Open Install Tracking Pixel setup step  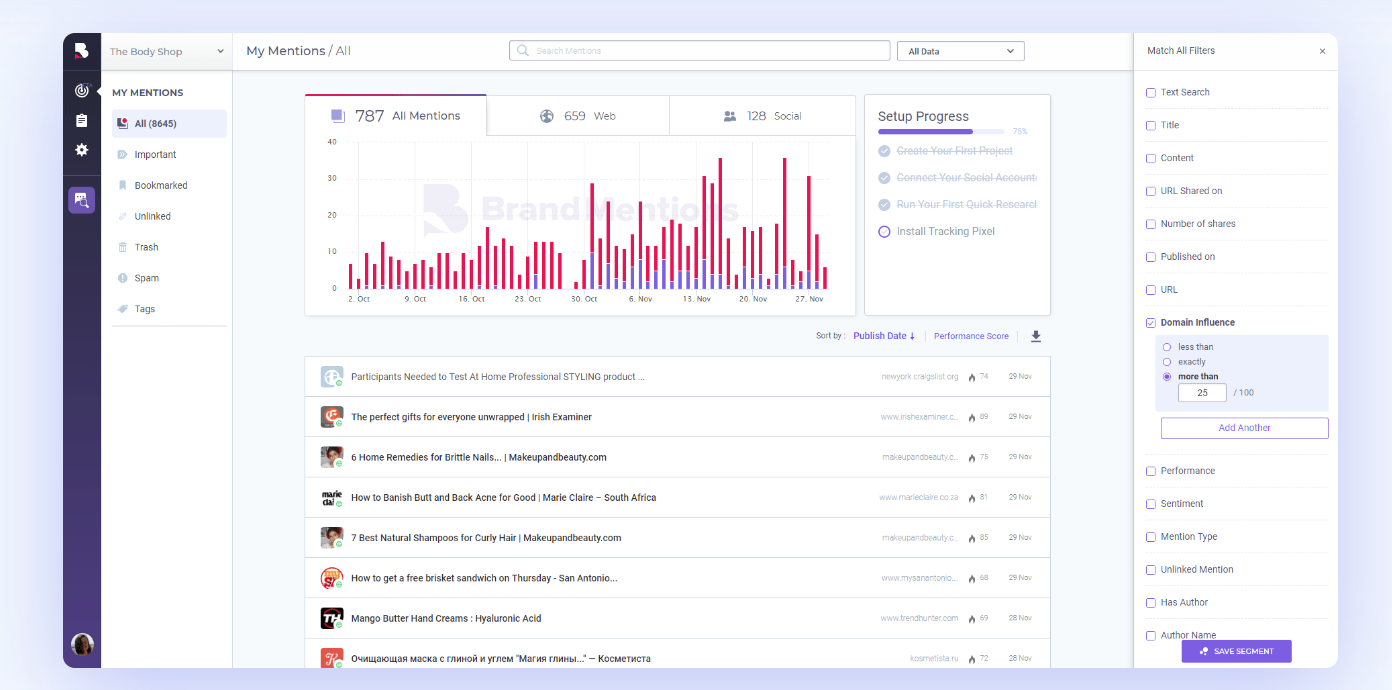tap(946, 232)
